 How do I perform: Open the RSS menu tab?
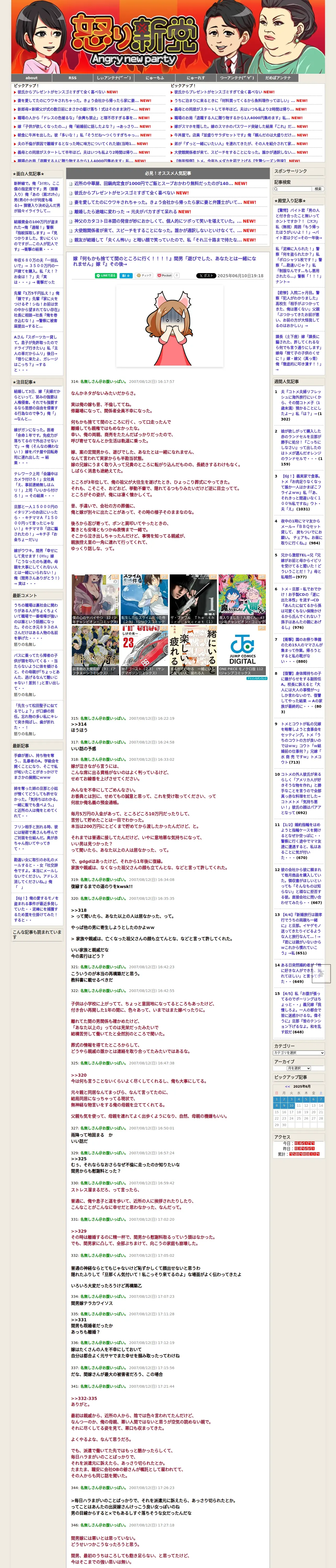(x=72, y=78)
